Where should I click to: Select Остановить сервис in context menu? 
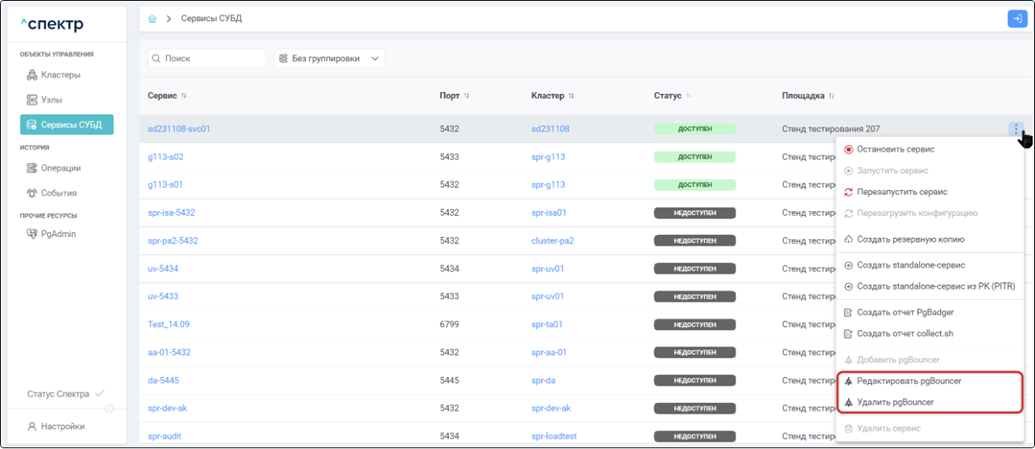(x=895, y=149)
